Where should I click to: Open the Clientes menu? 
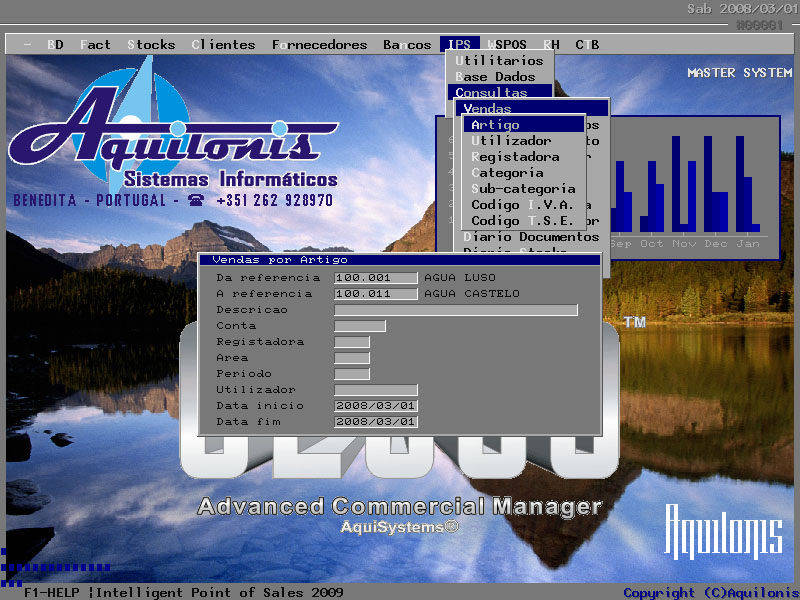pos(223,45)
